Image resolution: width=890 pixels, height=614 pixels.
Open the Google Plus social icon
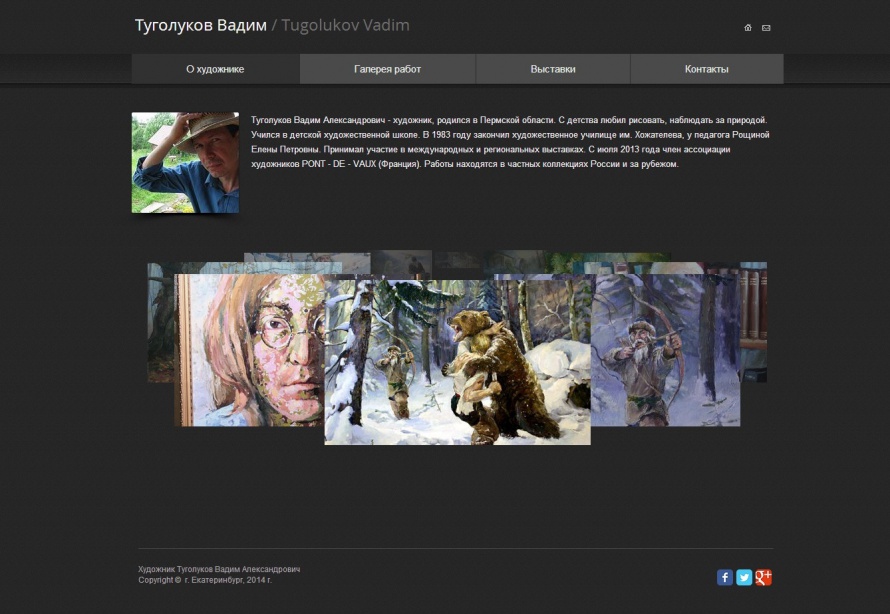763,577
